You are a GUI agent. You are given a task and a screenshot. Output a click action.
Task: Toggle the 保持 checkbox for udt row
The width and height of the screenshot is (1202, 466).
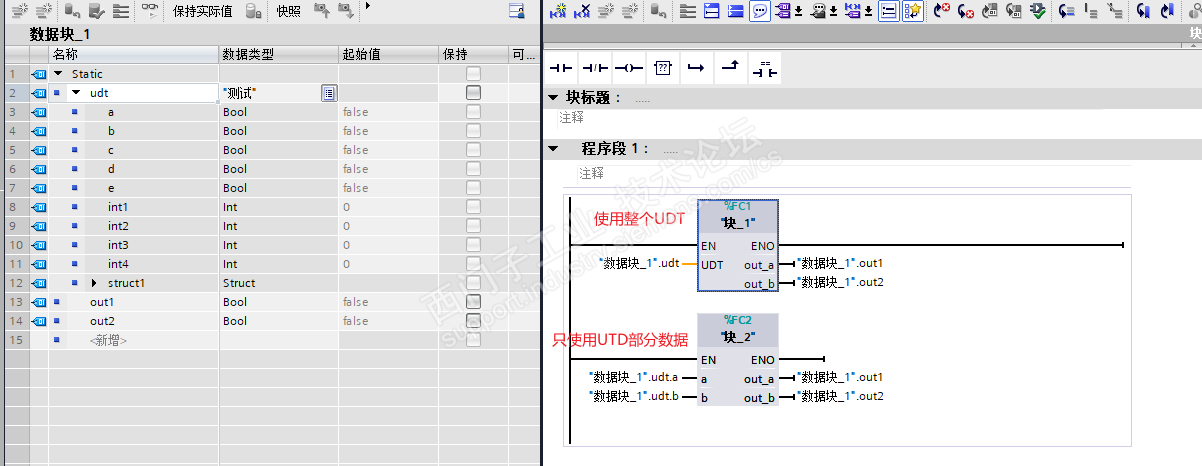click(x=473, y=92)
